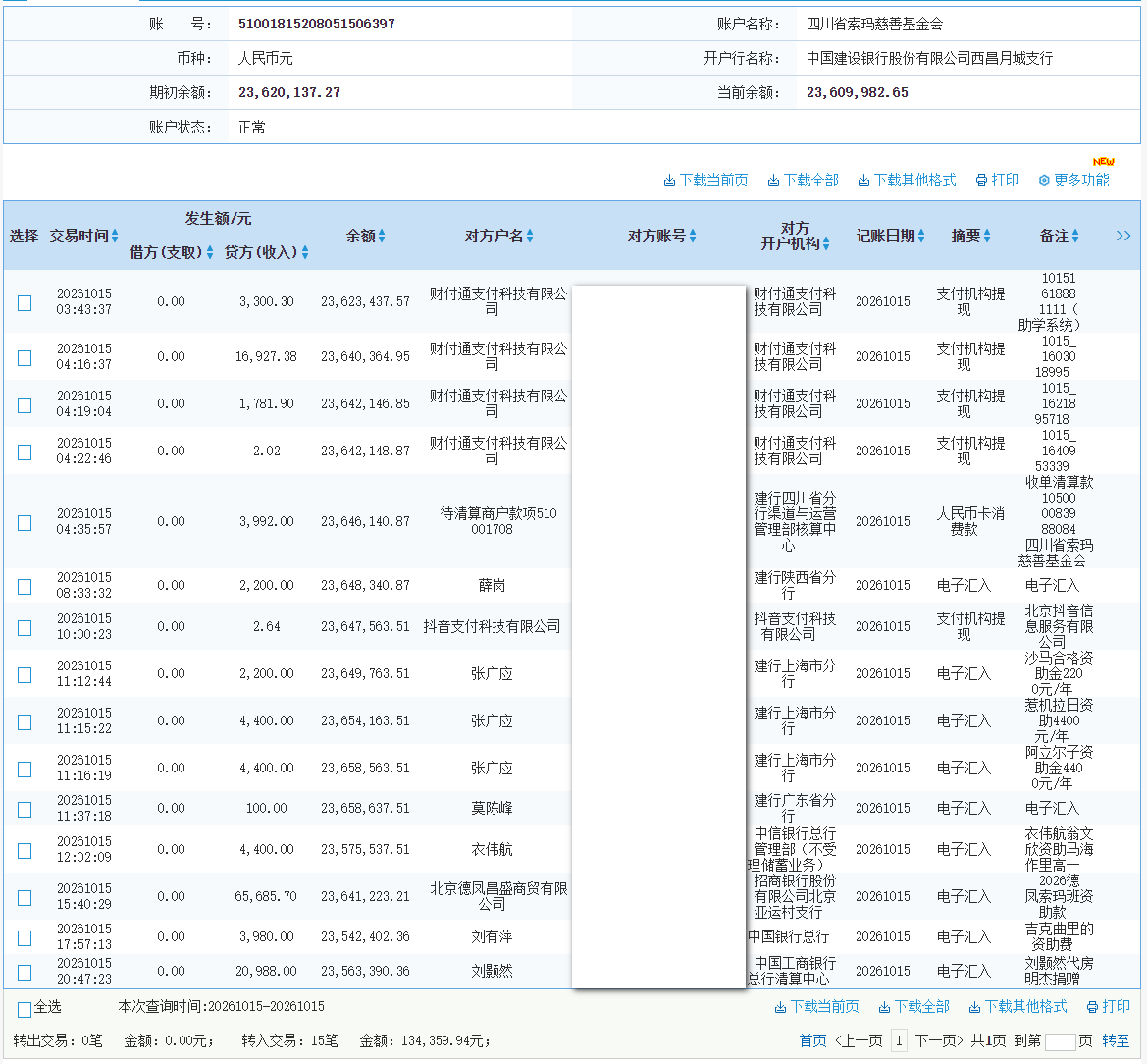Sort by 贷方(收入) column arrows
Image resolution: width=1147 pixels, height=1064 pixels.
click(305, 252)
